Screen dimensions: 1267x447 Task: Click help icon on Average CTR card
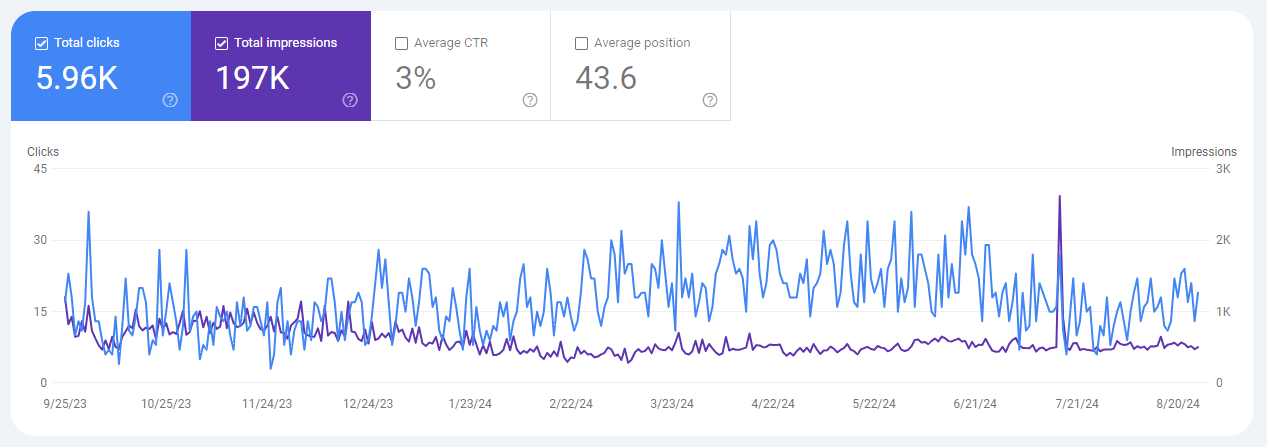(530, 100)
